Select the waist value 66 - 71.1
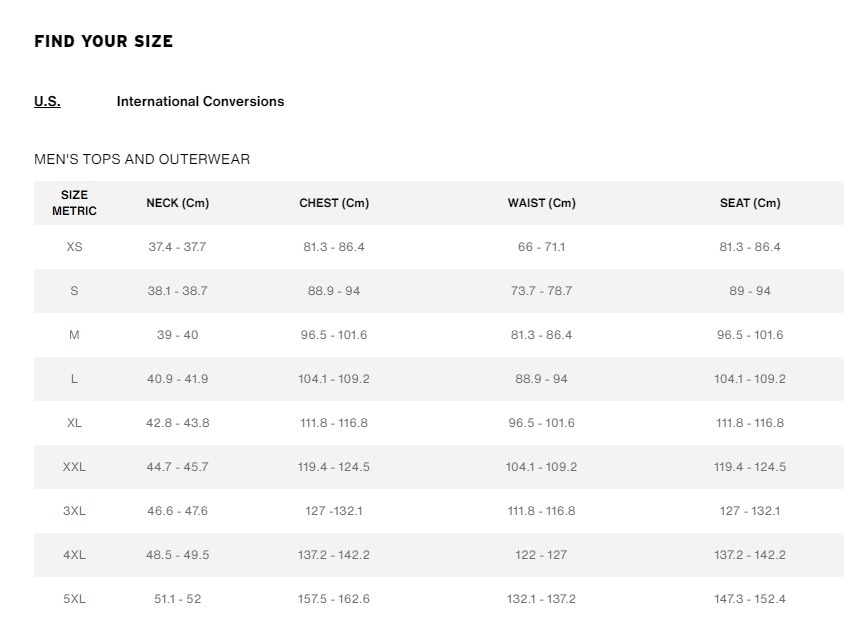The width and height of the screenshot is (844, 641). coord(541,247)
